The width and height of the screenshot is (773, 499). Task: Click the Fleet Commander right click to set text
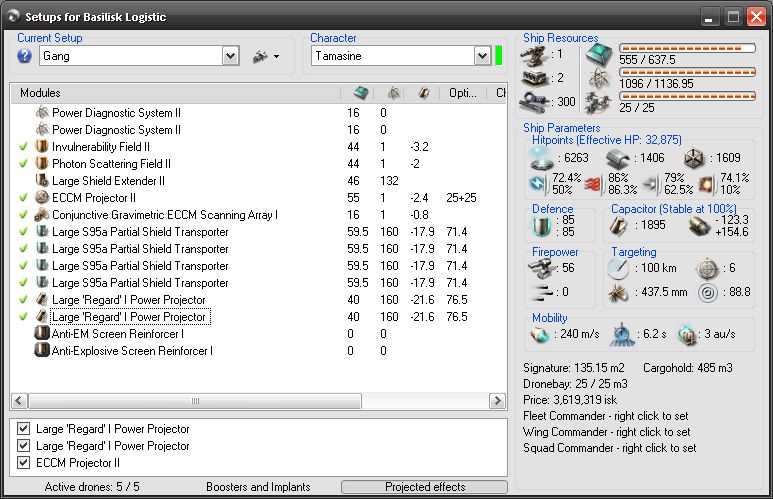click(x=605, y=416)
